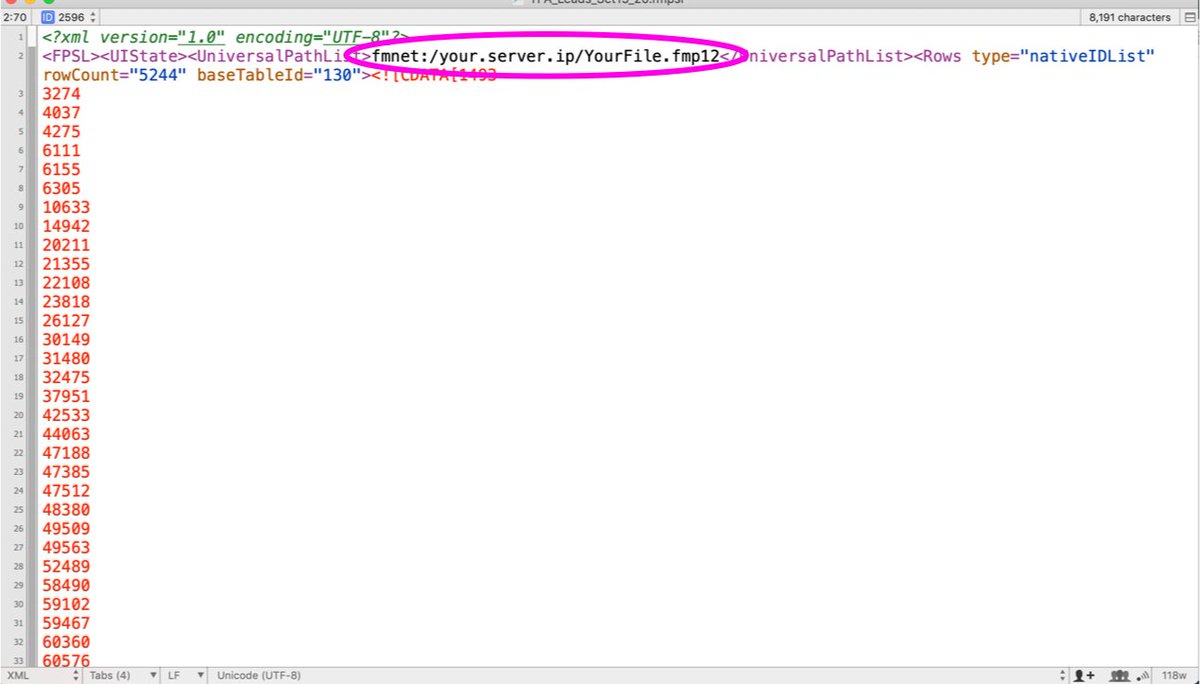
Task: Click the value 31480 on line 17
Action: pyautogui.click(x=67, y=359)
